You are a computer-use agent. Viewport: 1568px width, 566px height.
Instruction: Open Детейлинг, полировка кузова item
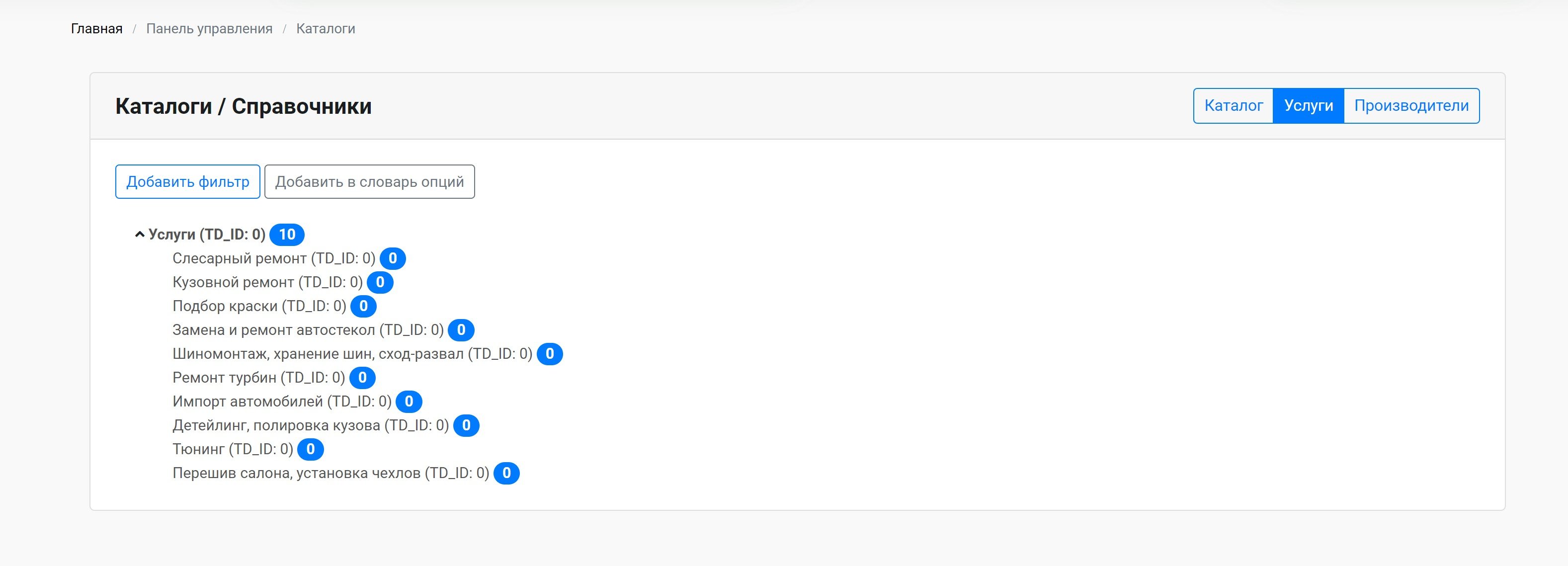(311, 425)
